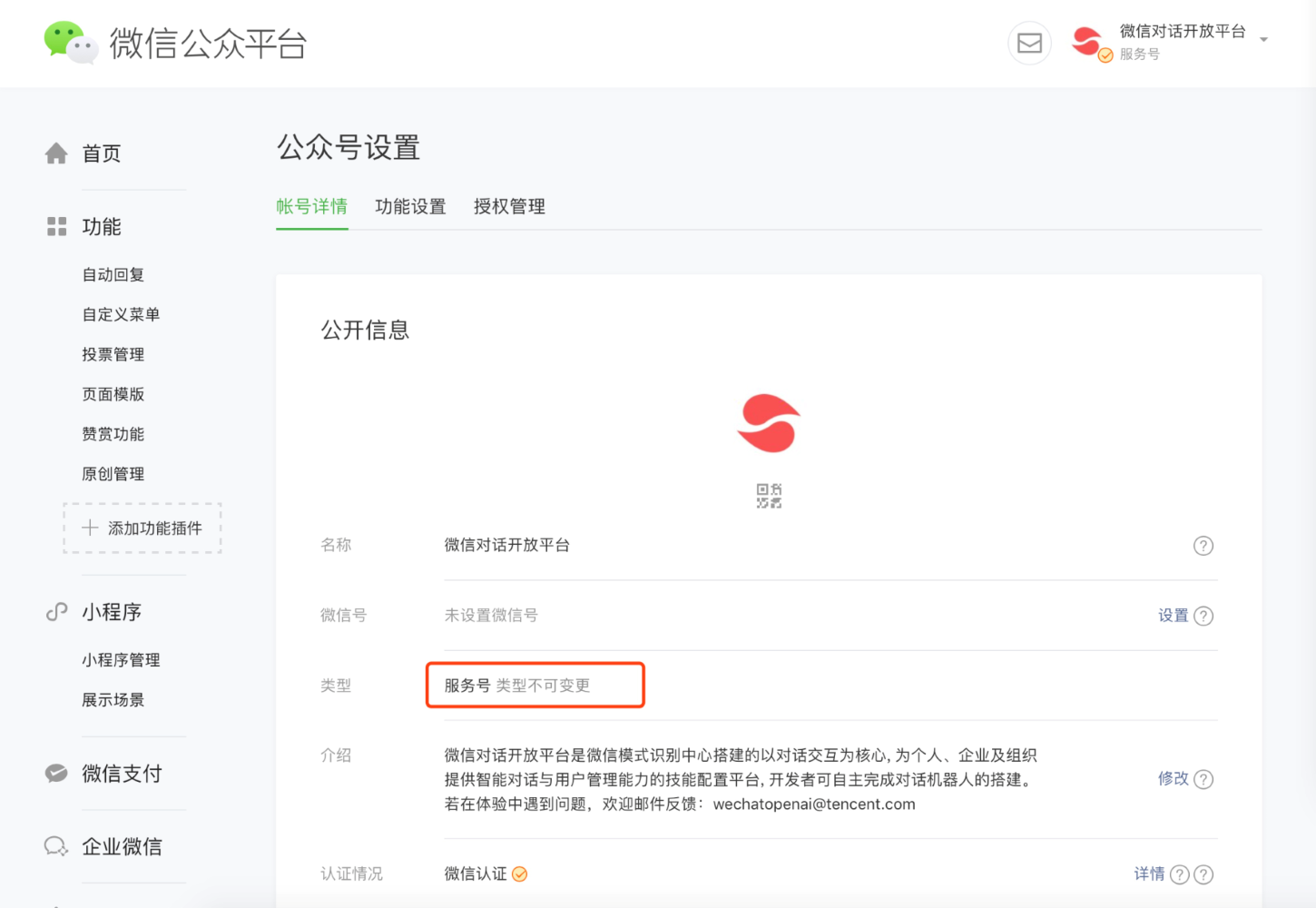1316x908 pixels.
Task: Open 页面模版 in sidebar
Action: tap(113, 395)
